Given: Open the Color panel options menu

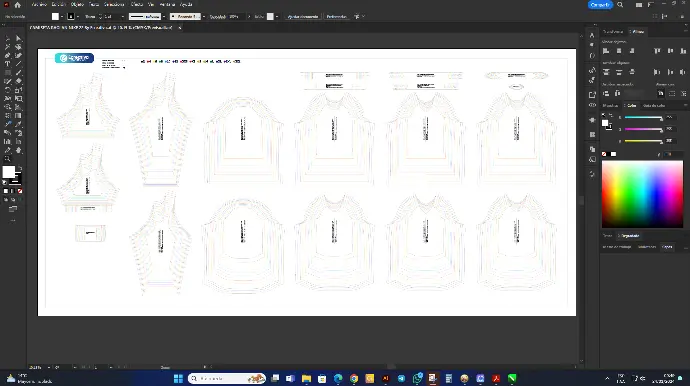Looking at the screenshot, I should (x=685, y=106).
